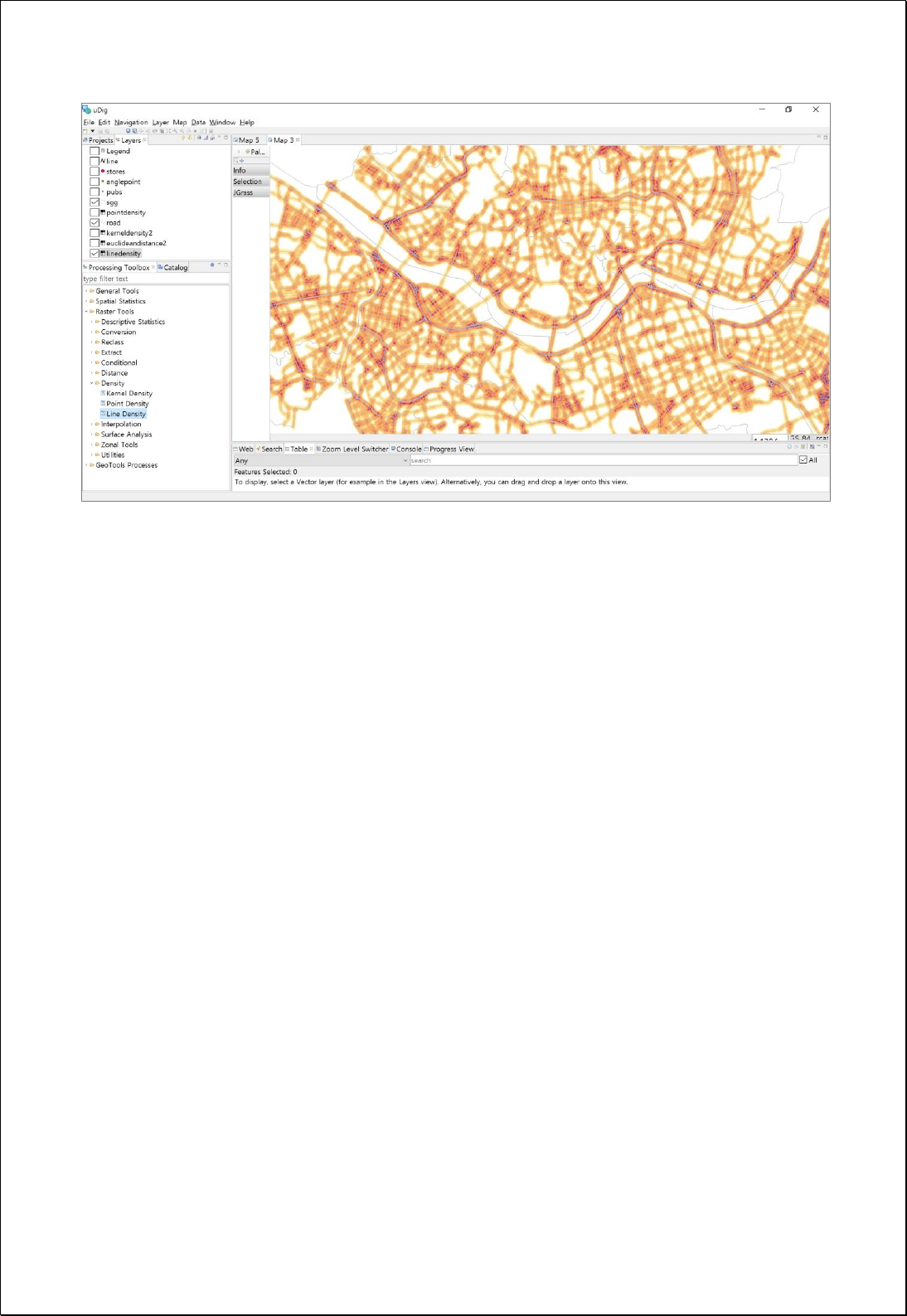Enable the line layer checkbox
The width and height of the screenshot is (907, 1316).
pos(95,161)
